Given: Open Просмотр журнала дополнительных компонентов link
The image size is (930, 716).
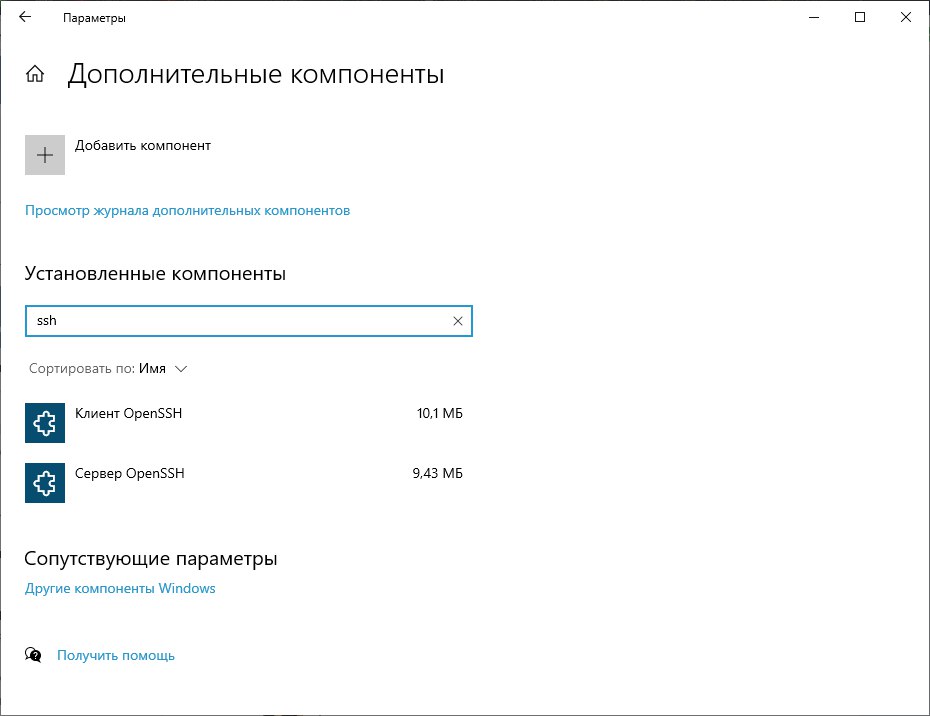Looking at the screenshot, I should (187, 211).
